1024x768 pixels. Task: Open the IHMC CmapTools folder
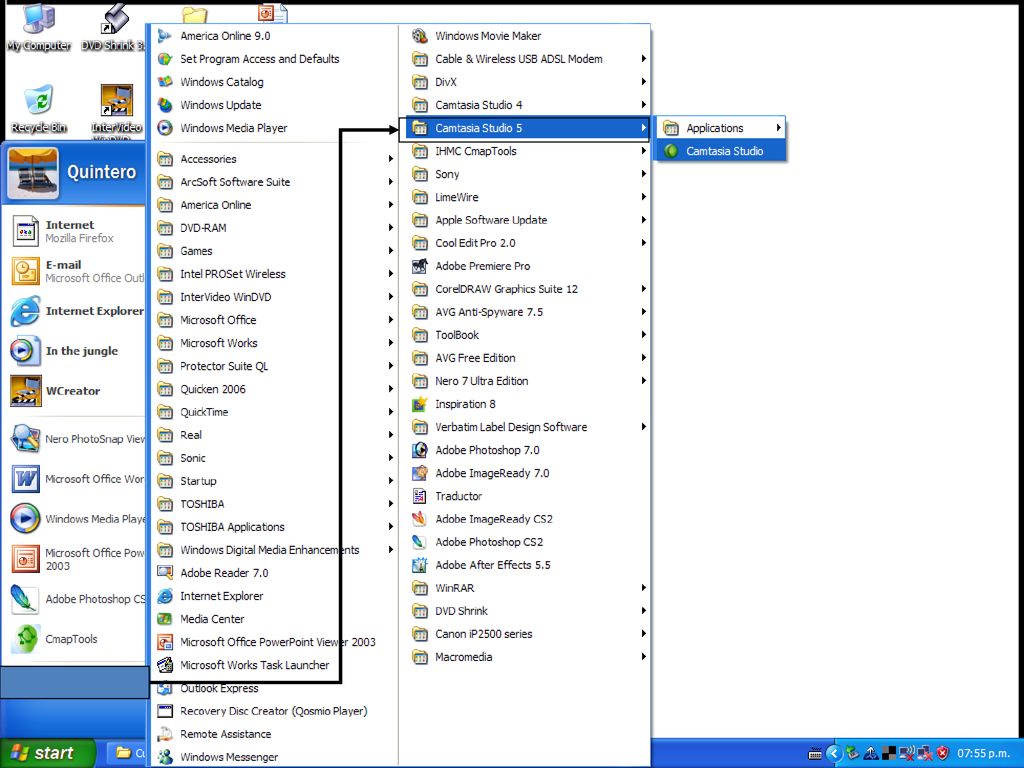[x=528, y=151]
